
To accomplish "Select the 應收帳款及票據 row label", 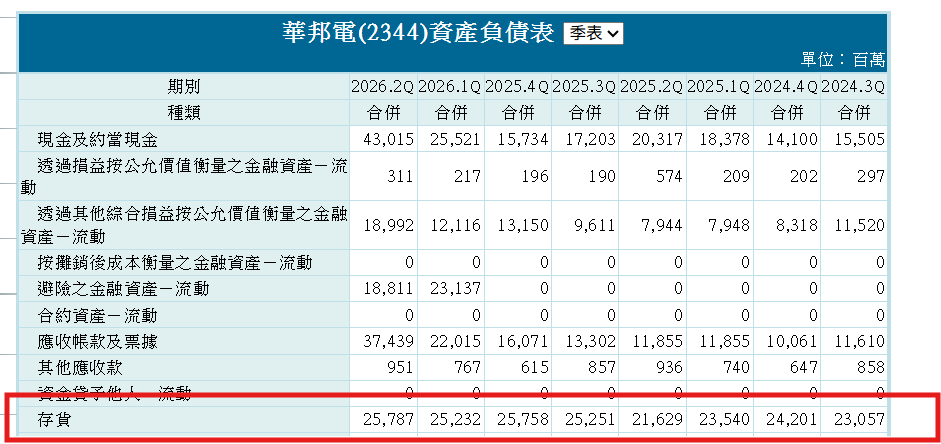I will [x=97, y=341].
